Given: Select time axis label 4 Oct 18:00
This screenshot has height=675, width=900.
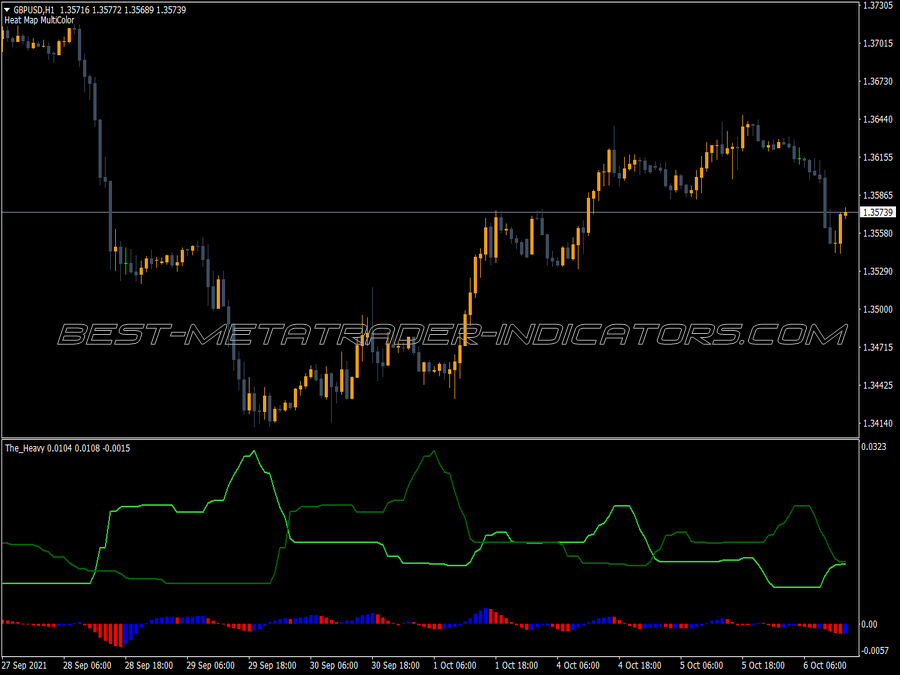Looking at the screenshot, I should tap(640, 665).
